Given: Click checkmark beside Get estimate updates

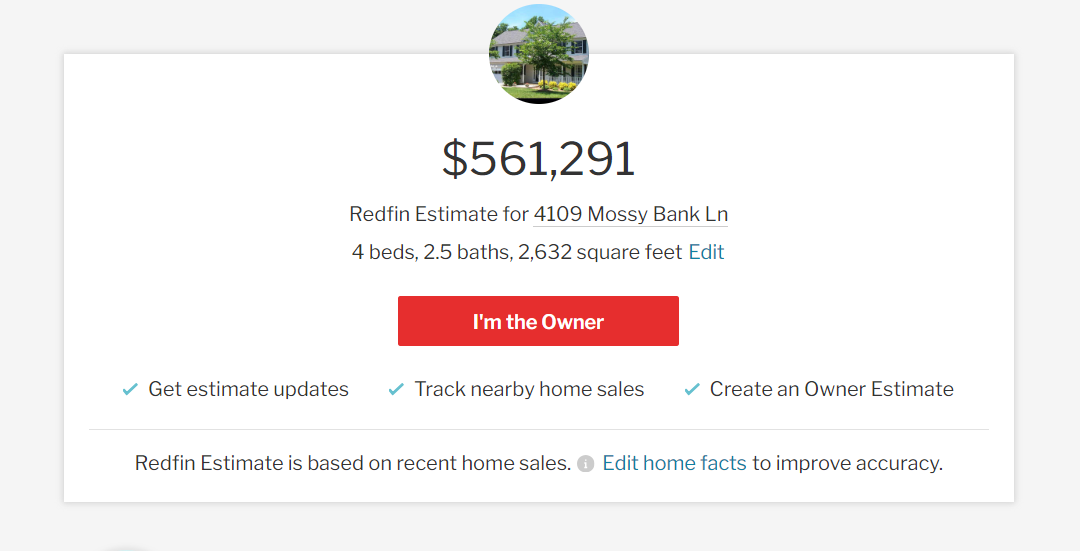Looking at the screenshot, I should coord(130,389).
